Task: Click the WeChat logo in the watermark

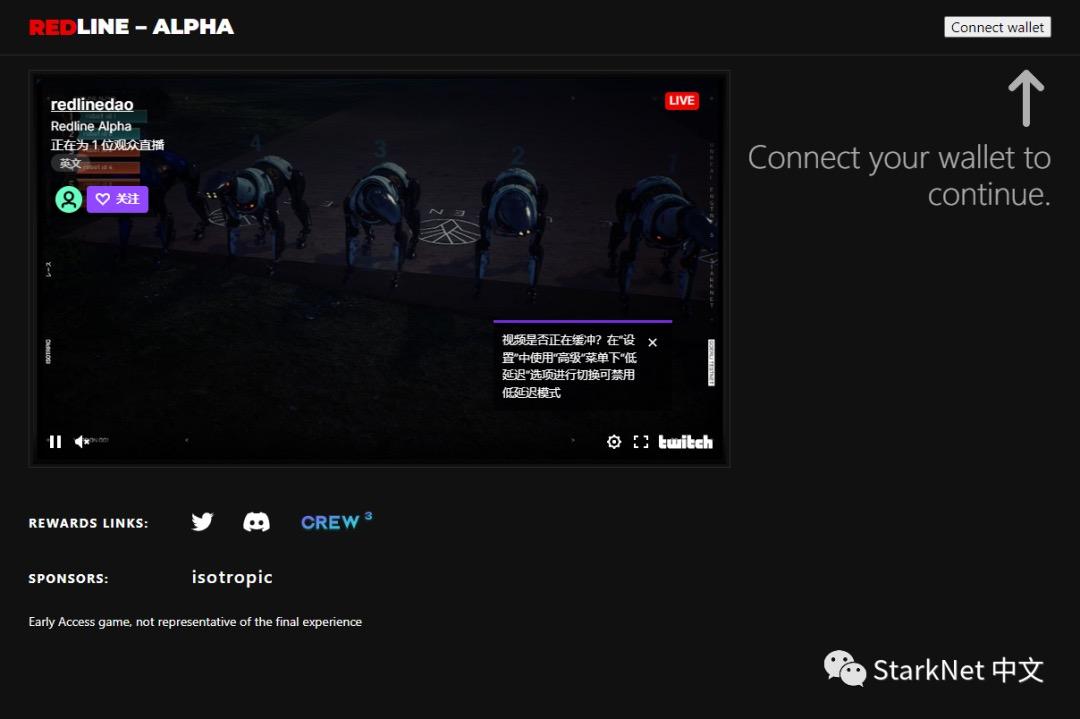Action: [844, 668]
